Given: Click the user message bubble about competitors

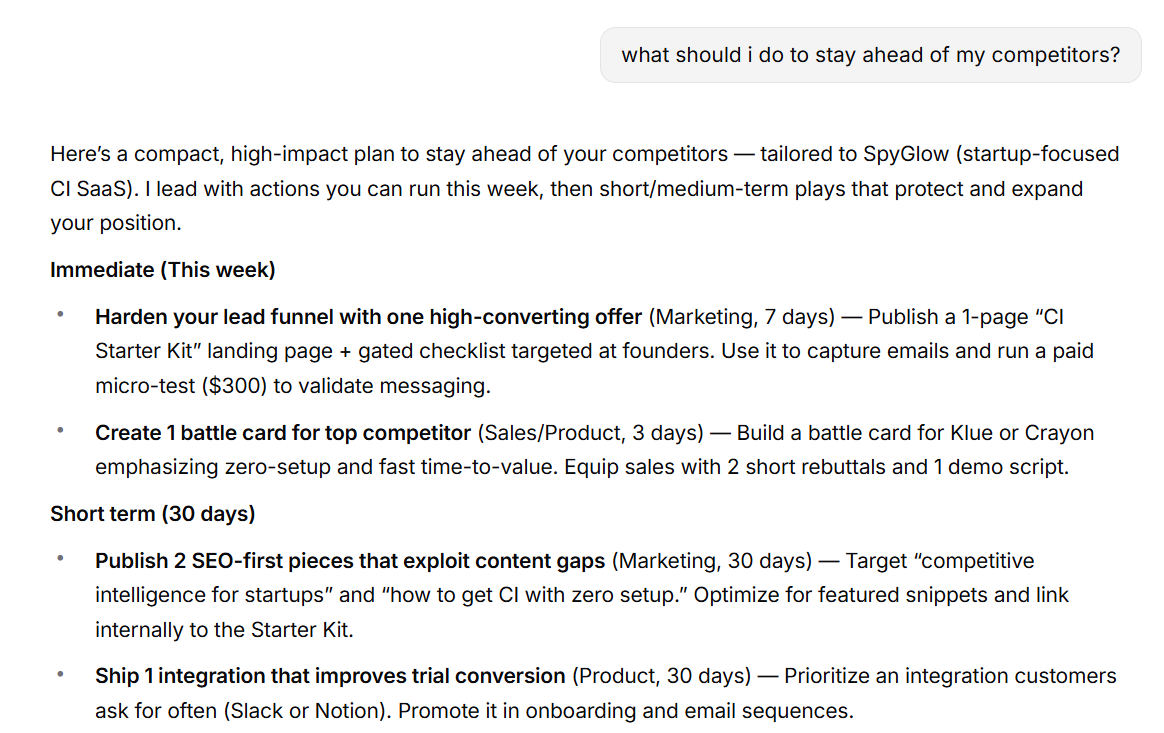Looking at the screenshot, I should pos(870,55).
